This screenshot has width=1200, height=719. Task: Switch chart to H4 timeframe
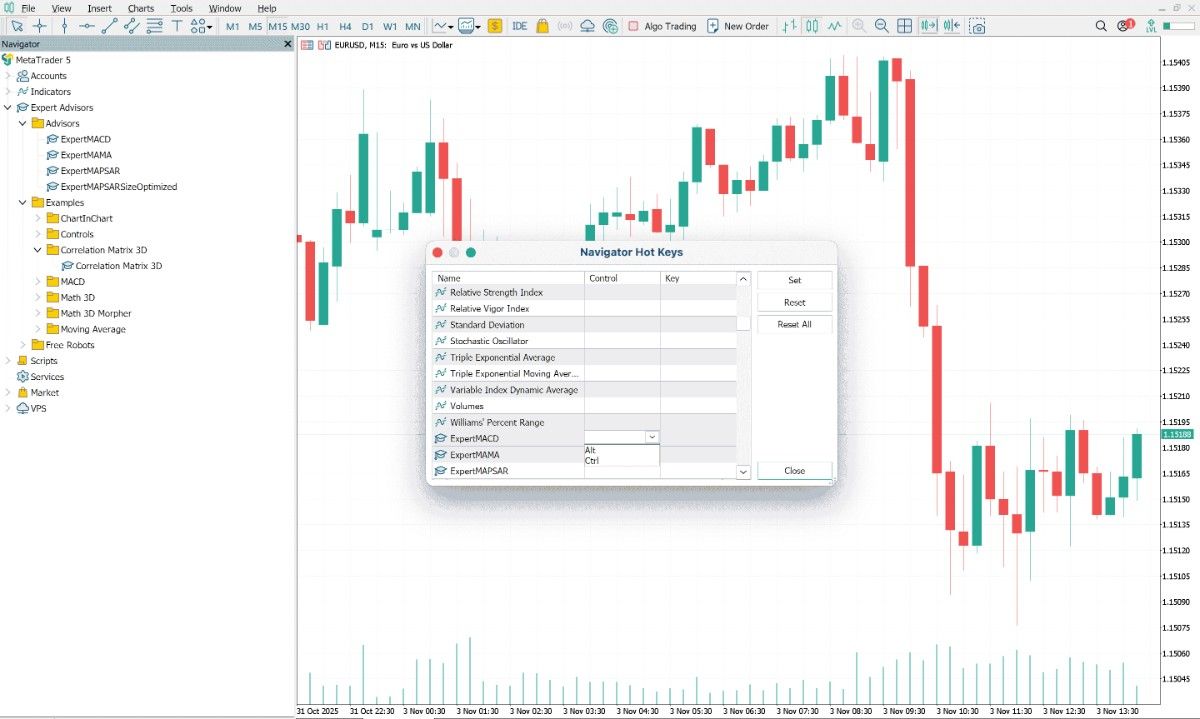click(x=345, y=26)
